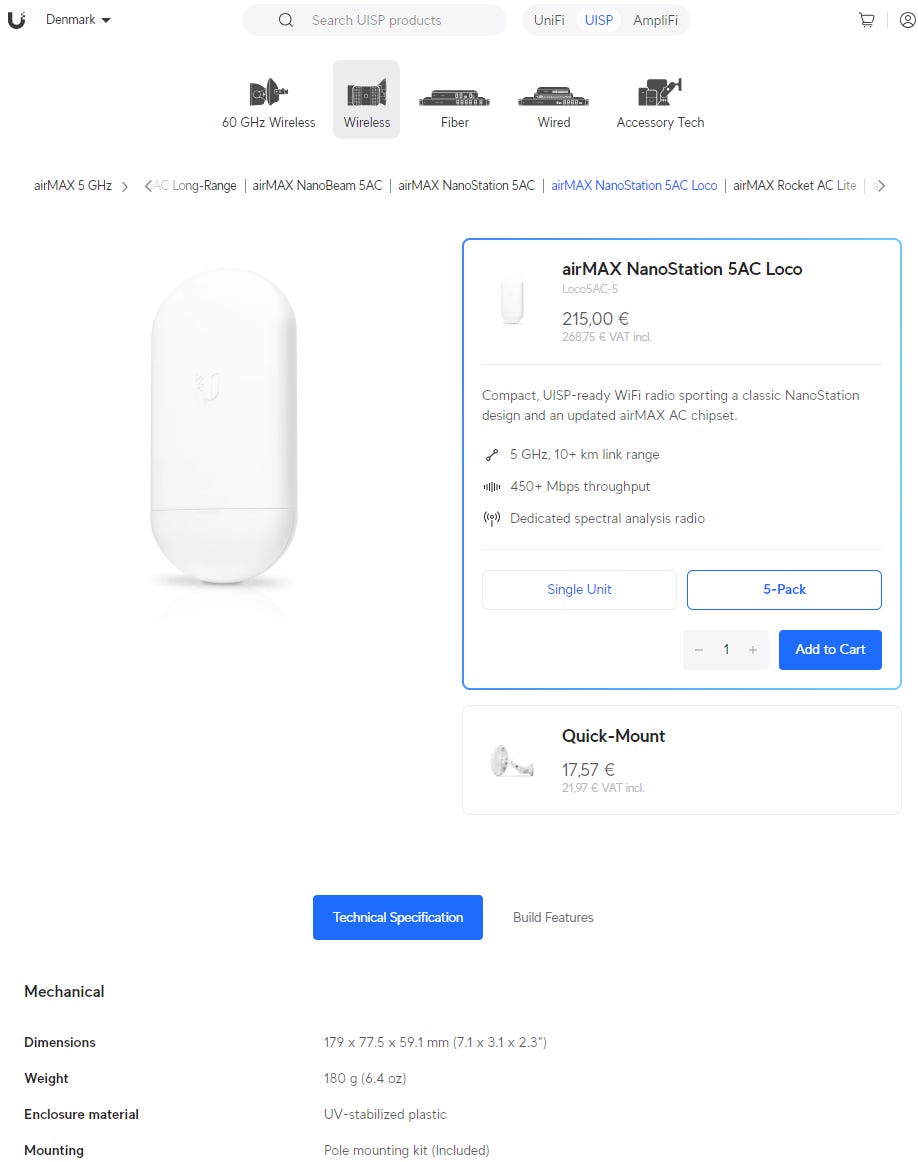Screen dimensions: 918x1162
Task: Click the search magnifier icon
Action: 286,20
